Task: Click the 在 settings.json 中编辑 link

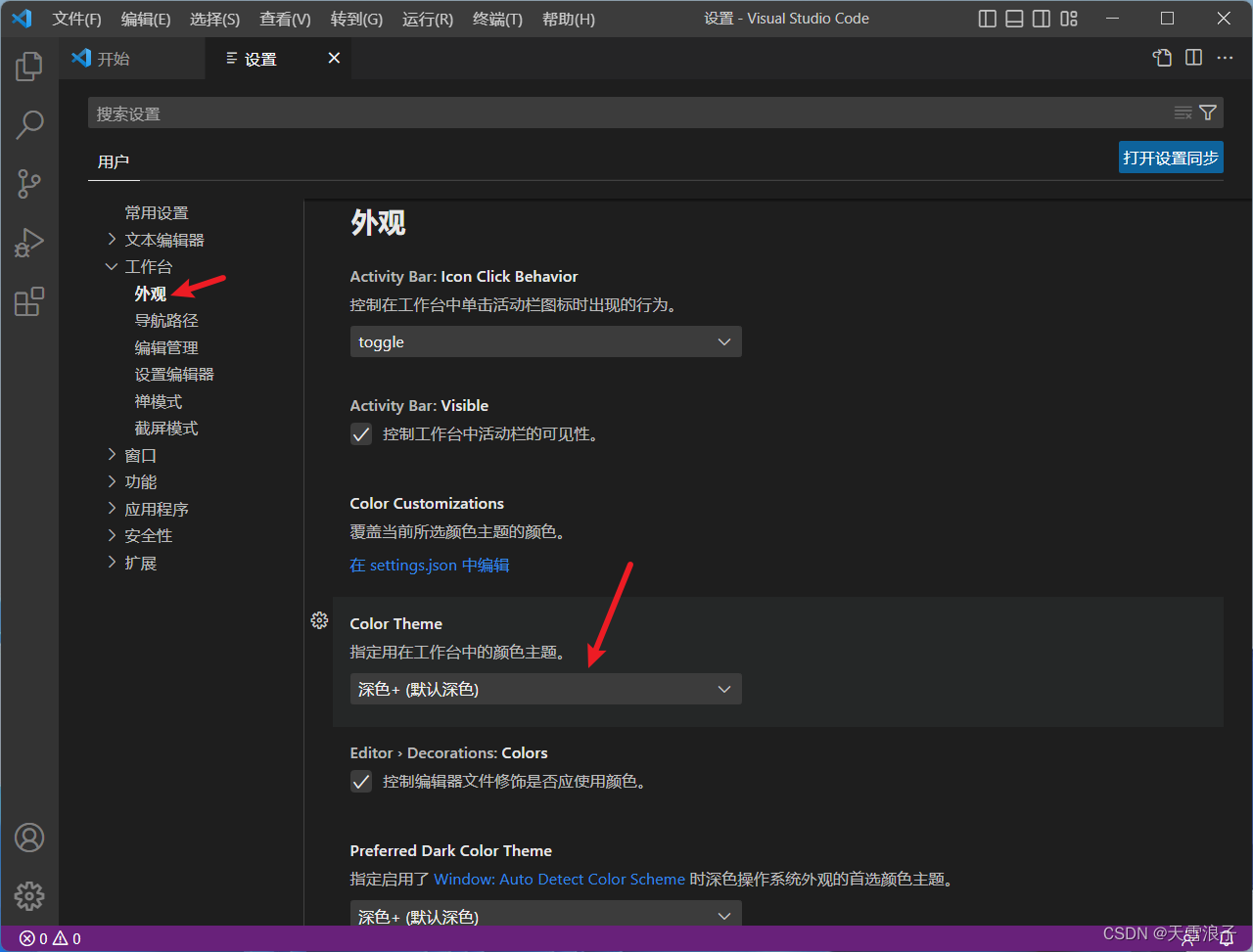Action: coord(430,565)
